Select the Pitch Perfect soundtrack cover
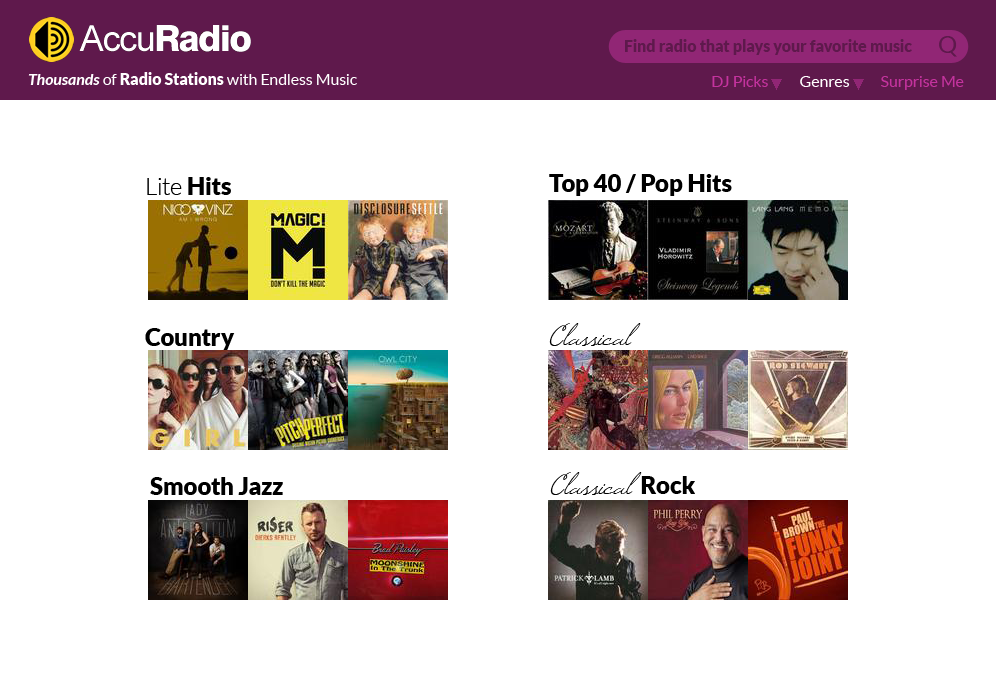Screen dimensions: 996x694 tap(298, 400)
